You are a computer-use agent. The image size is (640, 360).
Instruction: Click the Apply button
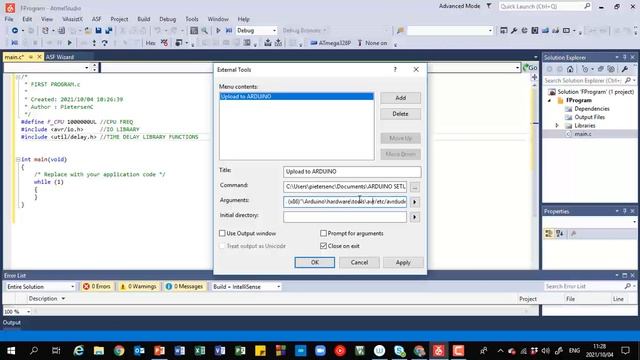point(403,262)
